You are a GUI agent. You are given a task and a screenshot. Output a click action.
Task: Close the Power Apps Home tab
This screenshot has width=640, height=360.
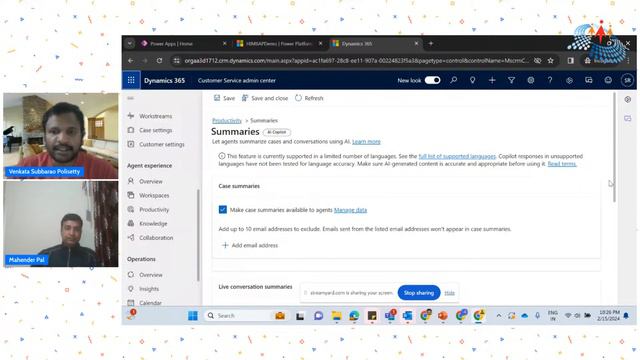(x=224, y=44)
